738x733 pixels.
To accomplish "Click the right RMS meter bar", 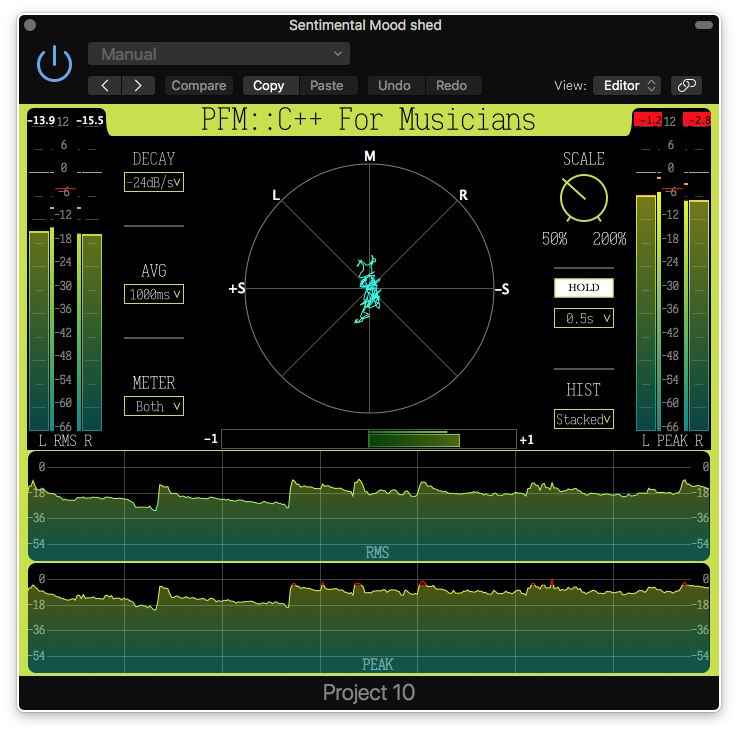I will pyautogui.click(x=92, y=332).
